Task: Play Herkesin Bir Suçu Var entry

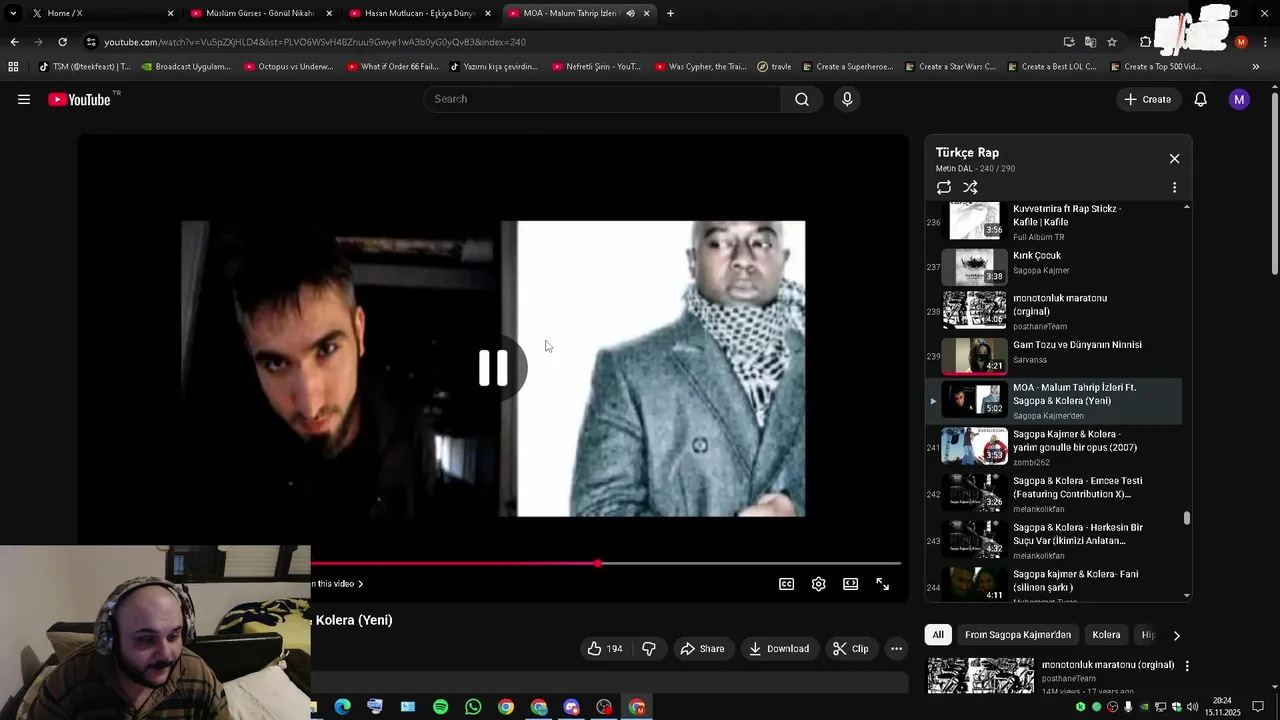Action: click(x=1055, y=540)
